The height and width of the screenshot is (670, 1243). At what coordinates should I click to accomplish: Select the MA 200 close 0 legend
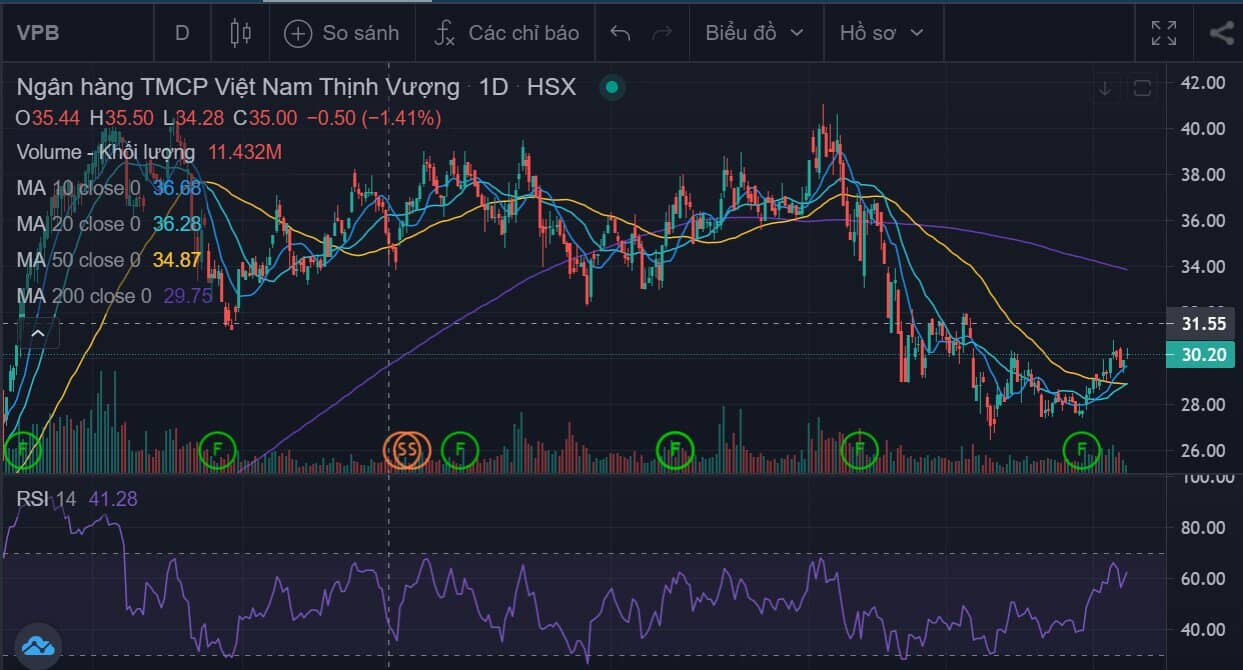[83, 296]
